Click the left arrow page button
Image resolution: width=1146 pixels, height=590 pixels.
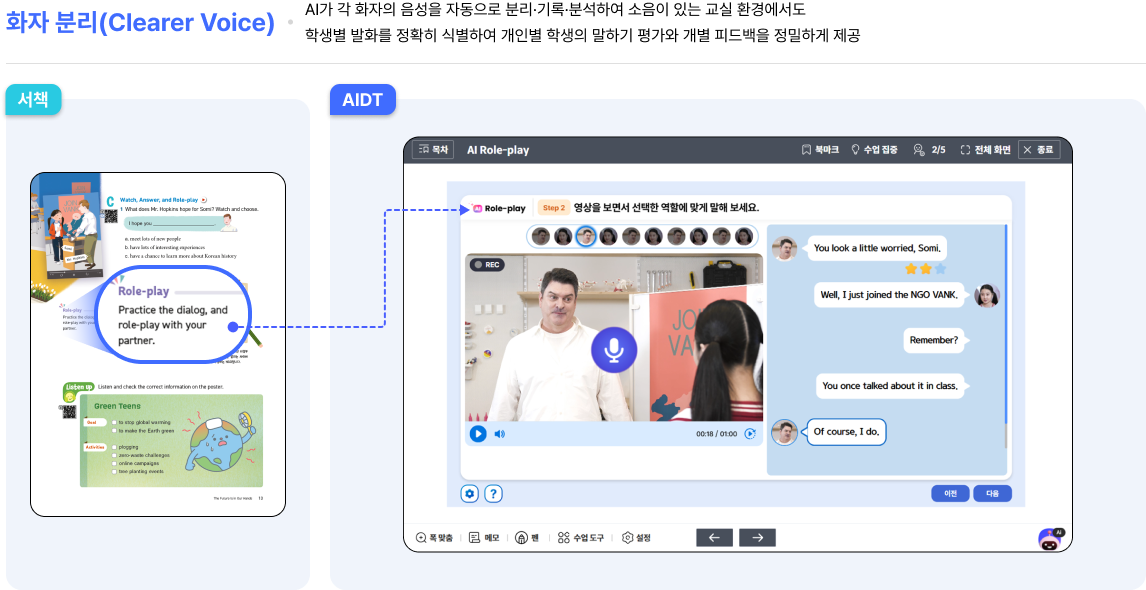(x=715, y=538)
